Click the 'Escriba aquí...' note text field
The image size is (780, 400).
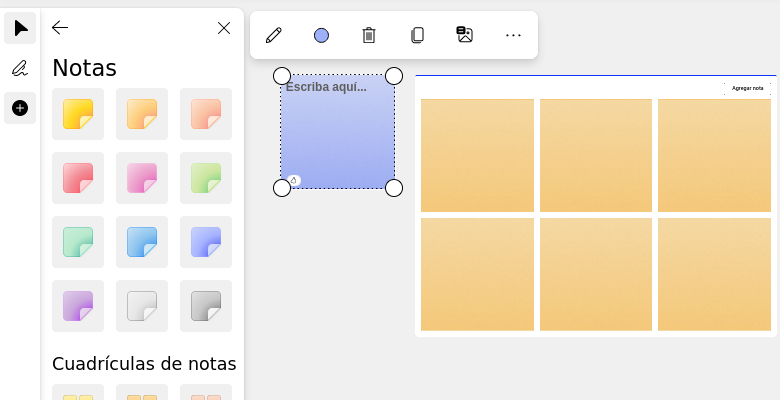coord(326,87)
